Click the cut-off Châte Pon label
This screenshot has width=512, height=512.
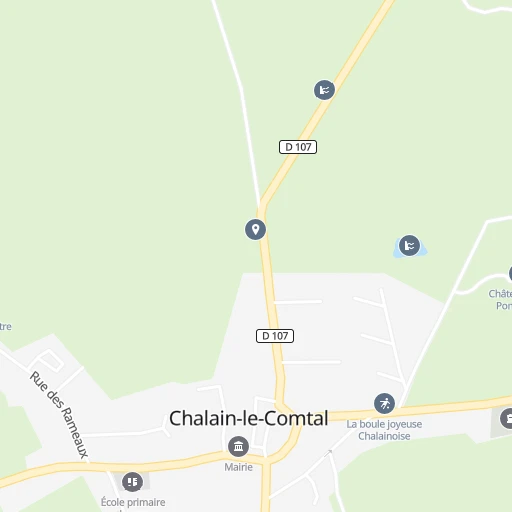[500, 300]
